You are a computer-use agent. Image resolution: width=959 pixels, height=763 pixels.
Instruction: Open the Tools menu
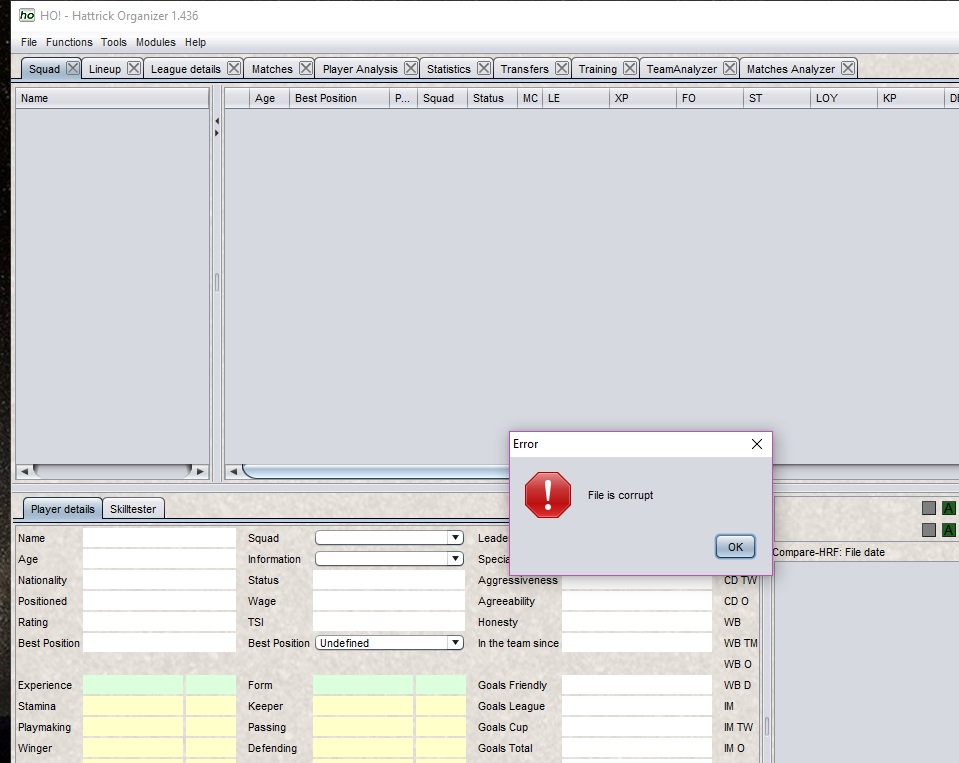112,42
